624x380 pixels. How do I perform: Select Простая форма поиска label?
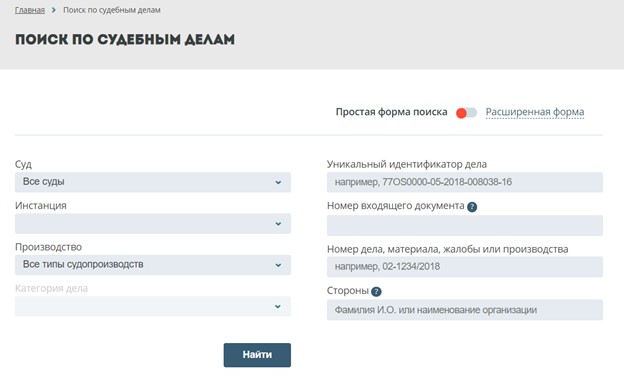click(x=392, y=112)
